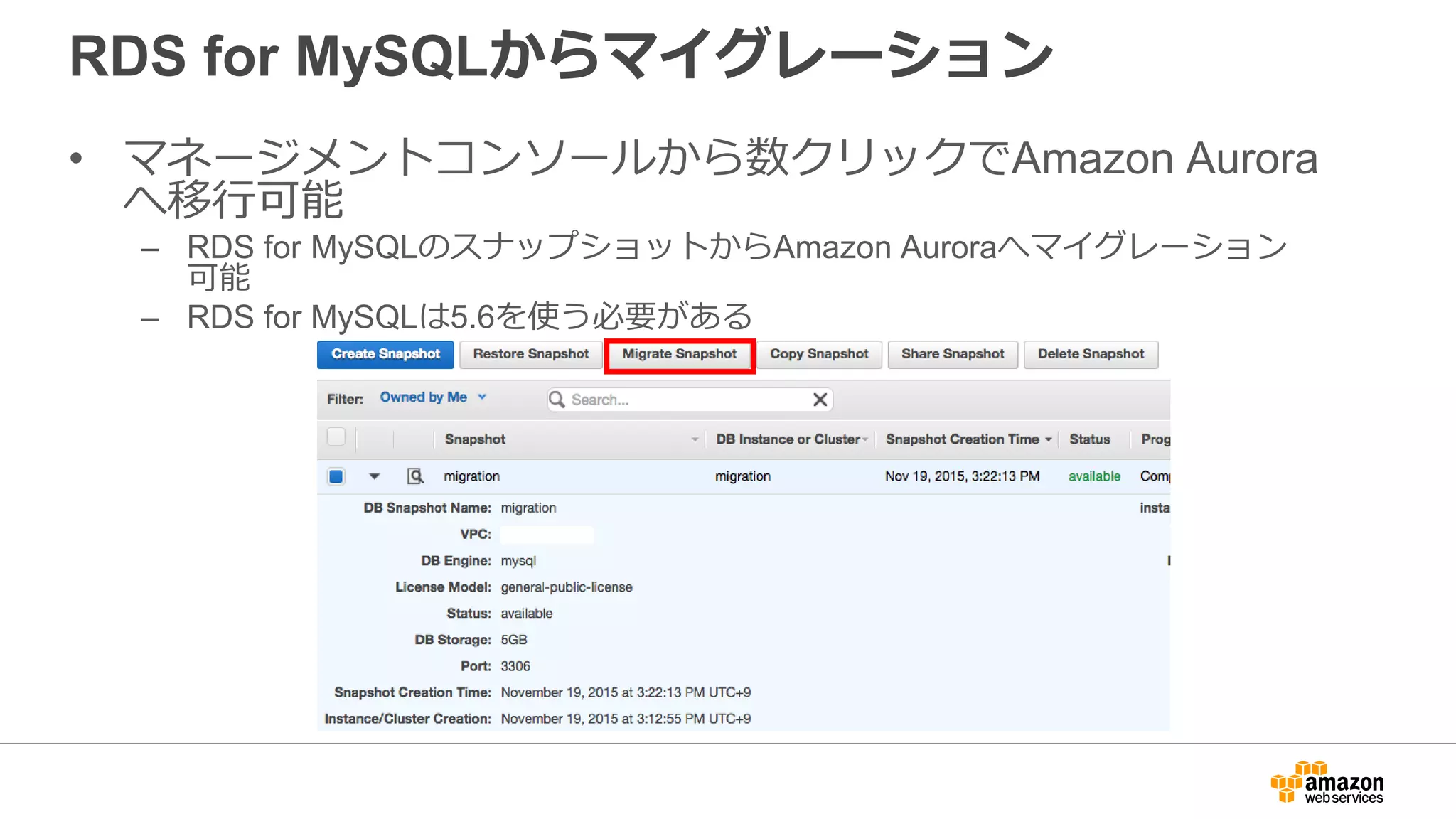Image resolution: width=1456 pixels, height=819 pixels.
Task: Select the DB Storage value 5GB
Action: pos(514,640)
